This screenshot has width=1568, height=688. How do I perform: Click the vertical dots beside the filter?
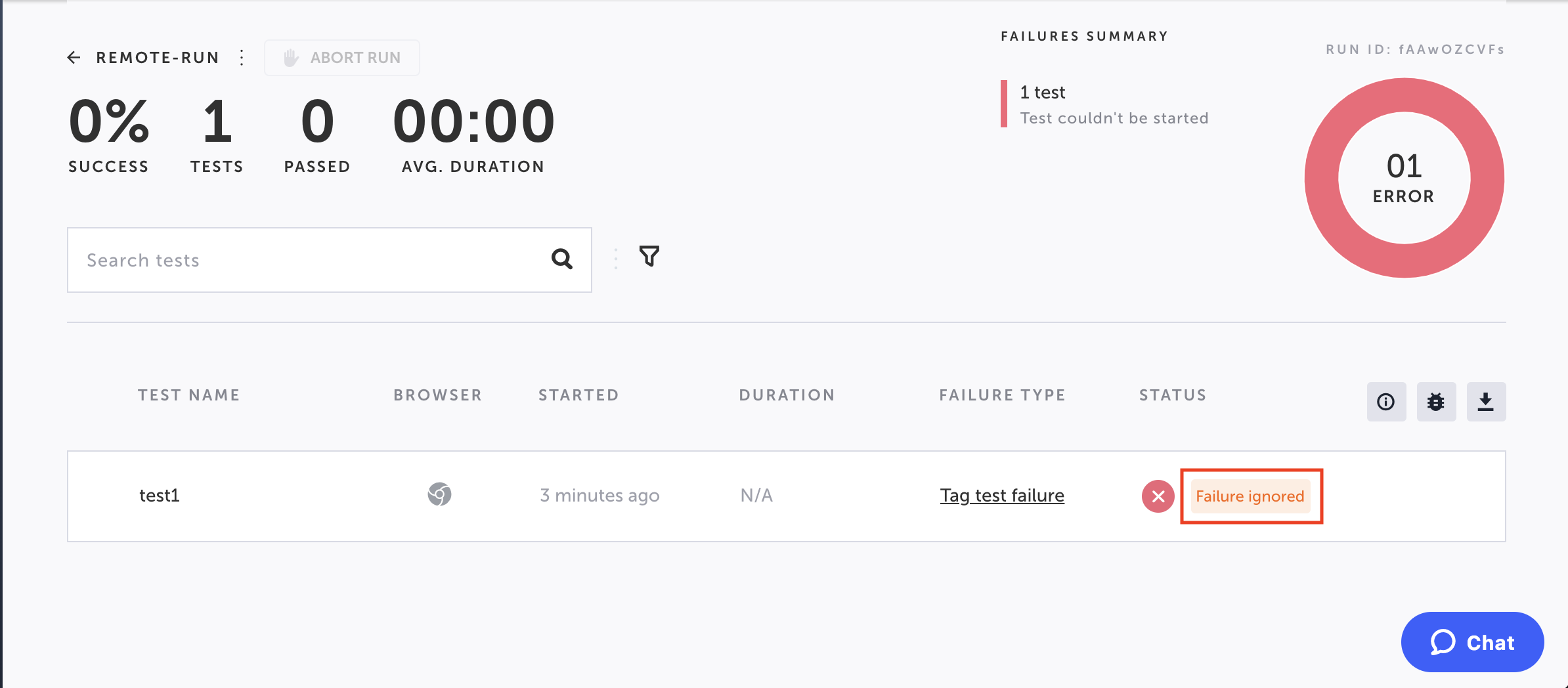pyautogui.click(x=615, y=259)
